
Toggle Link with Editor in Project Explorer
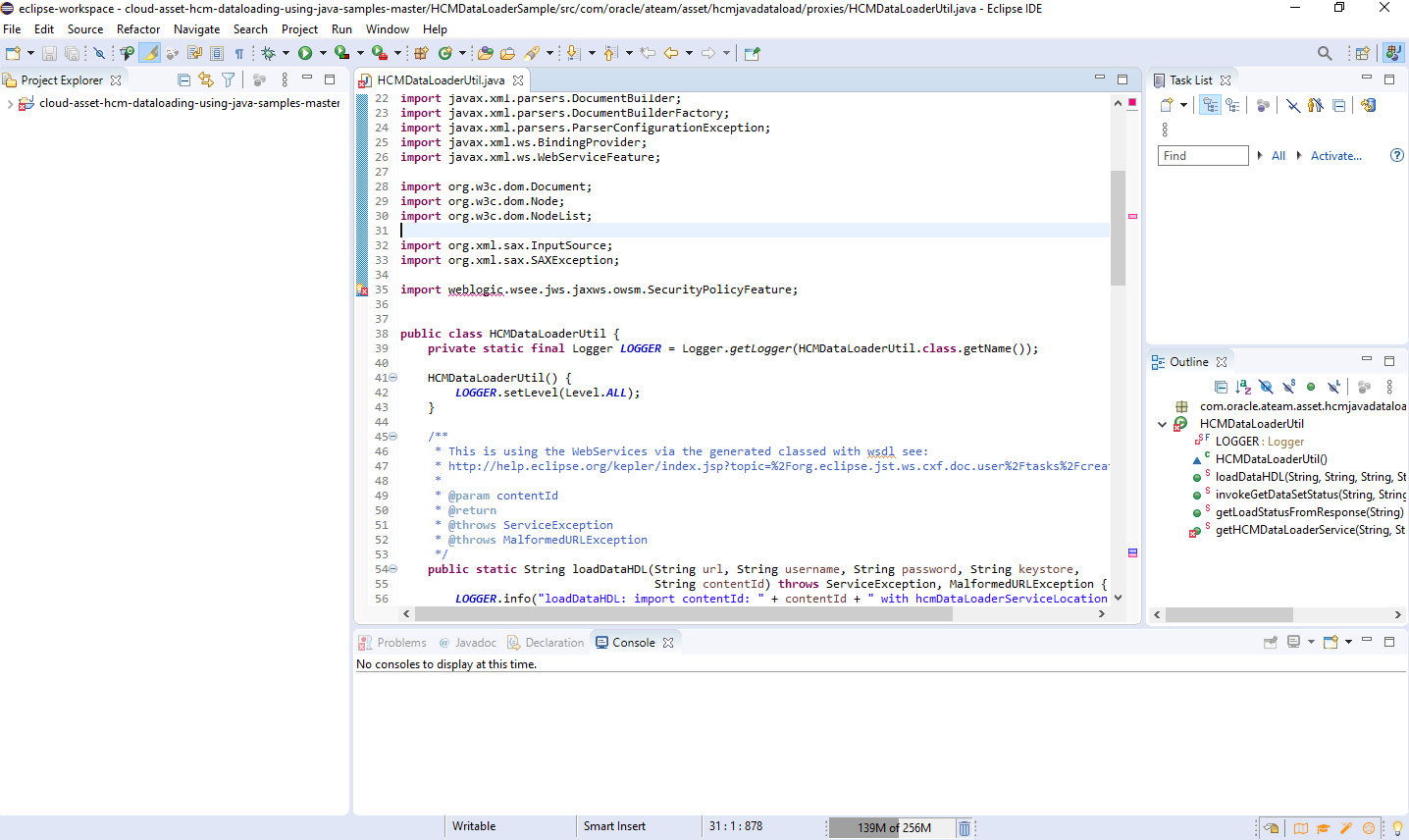(206, 79)
